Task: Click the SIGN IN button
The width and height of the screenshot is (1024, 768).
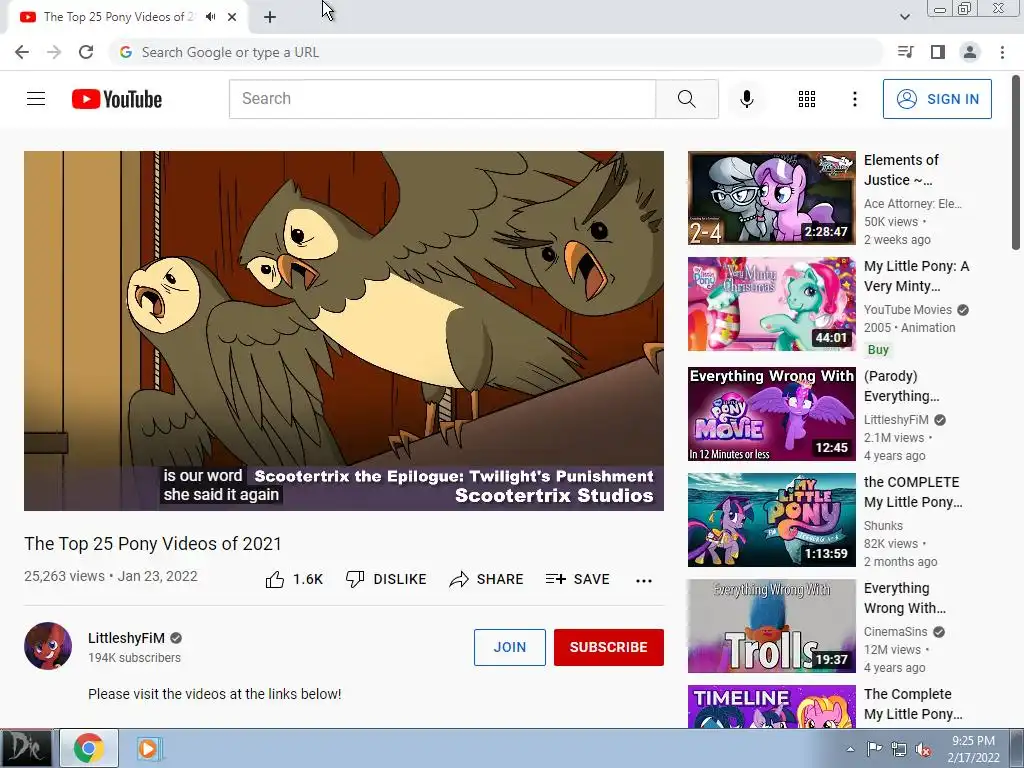Action: point(937,99)
